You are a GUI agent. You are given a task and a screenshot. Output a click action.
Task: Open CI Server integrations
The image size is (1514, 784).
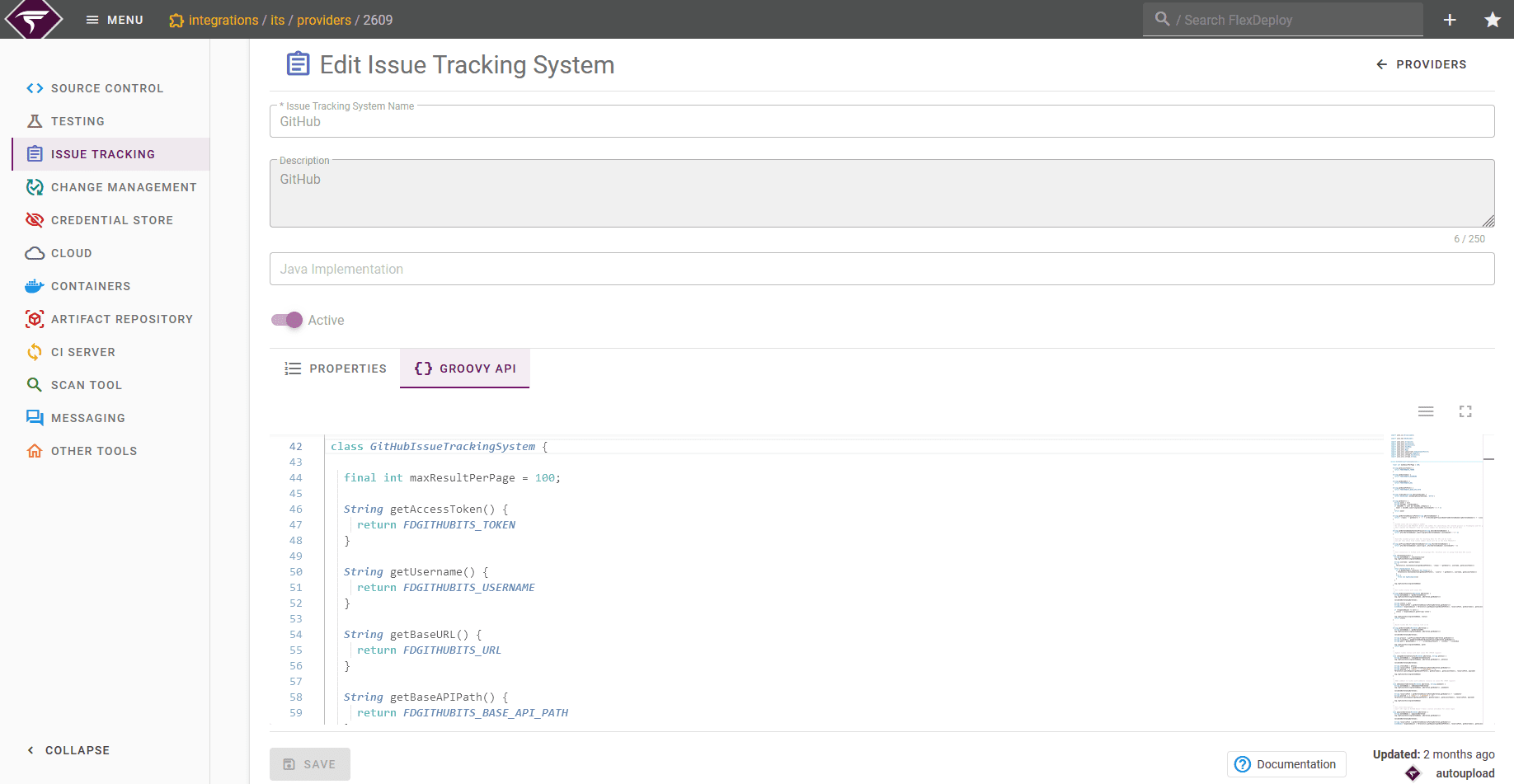coord(110,352)
